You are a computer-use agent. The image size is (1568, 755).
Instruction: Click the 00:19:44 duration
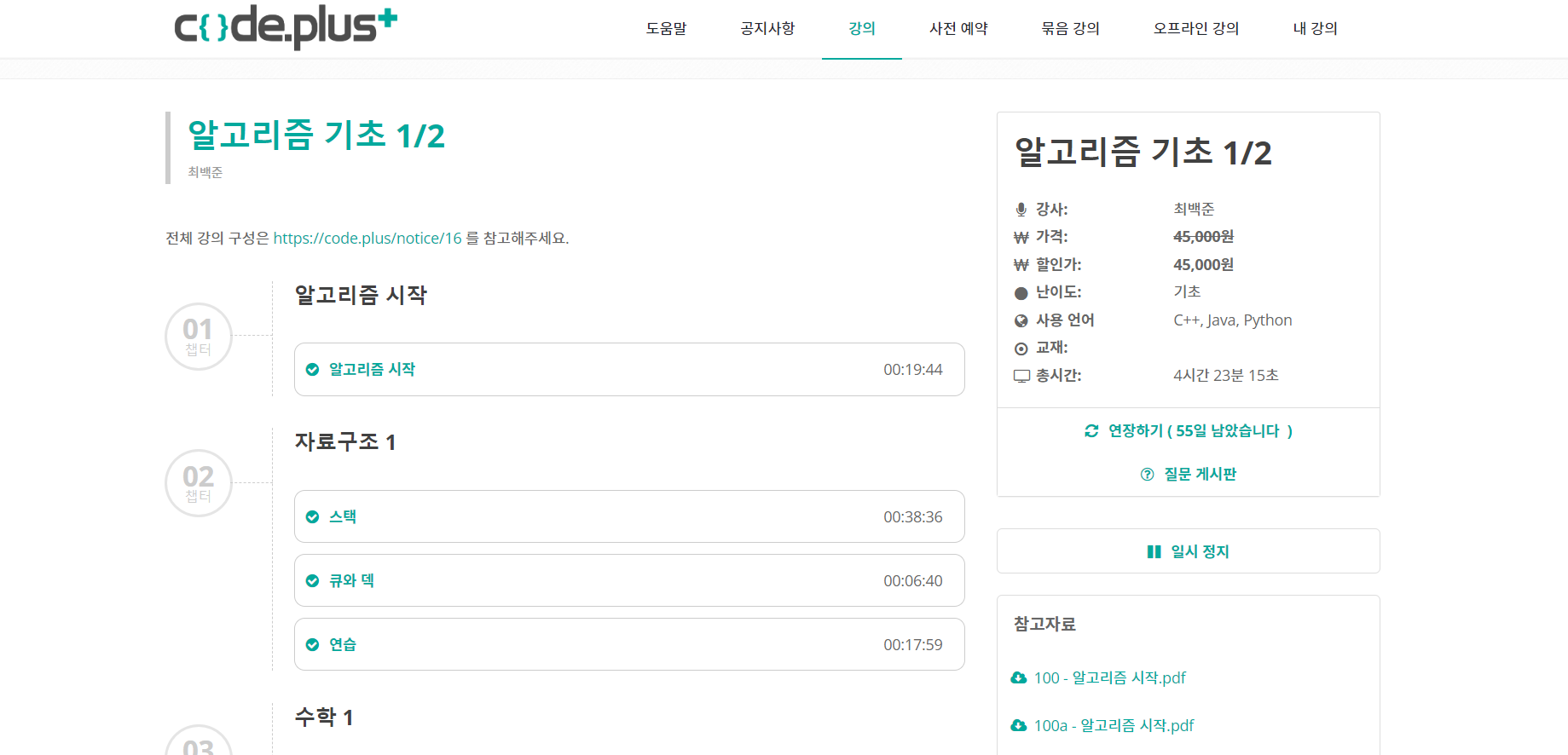(x=912, y=370)
